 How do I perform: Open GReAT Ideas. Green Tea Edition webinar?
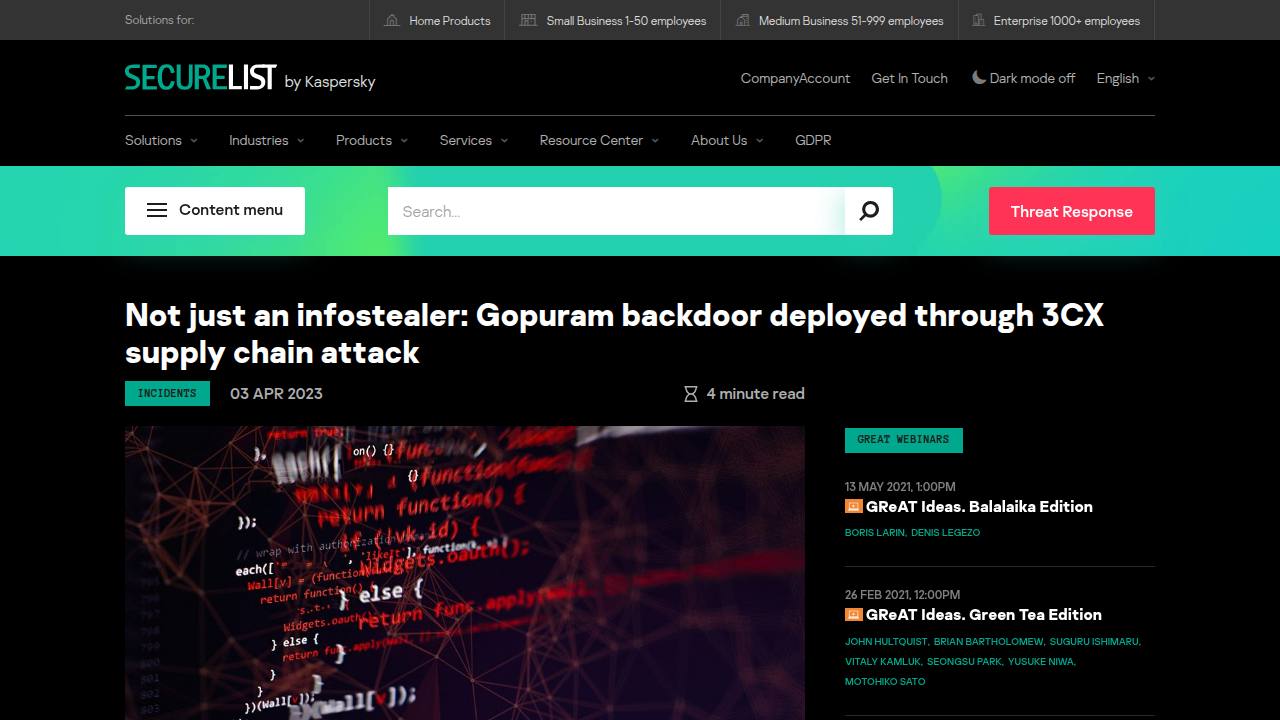pos(984,614)
